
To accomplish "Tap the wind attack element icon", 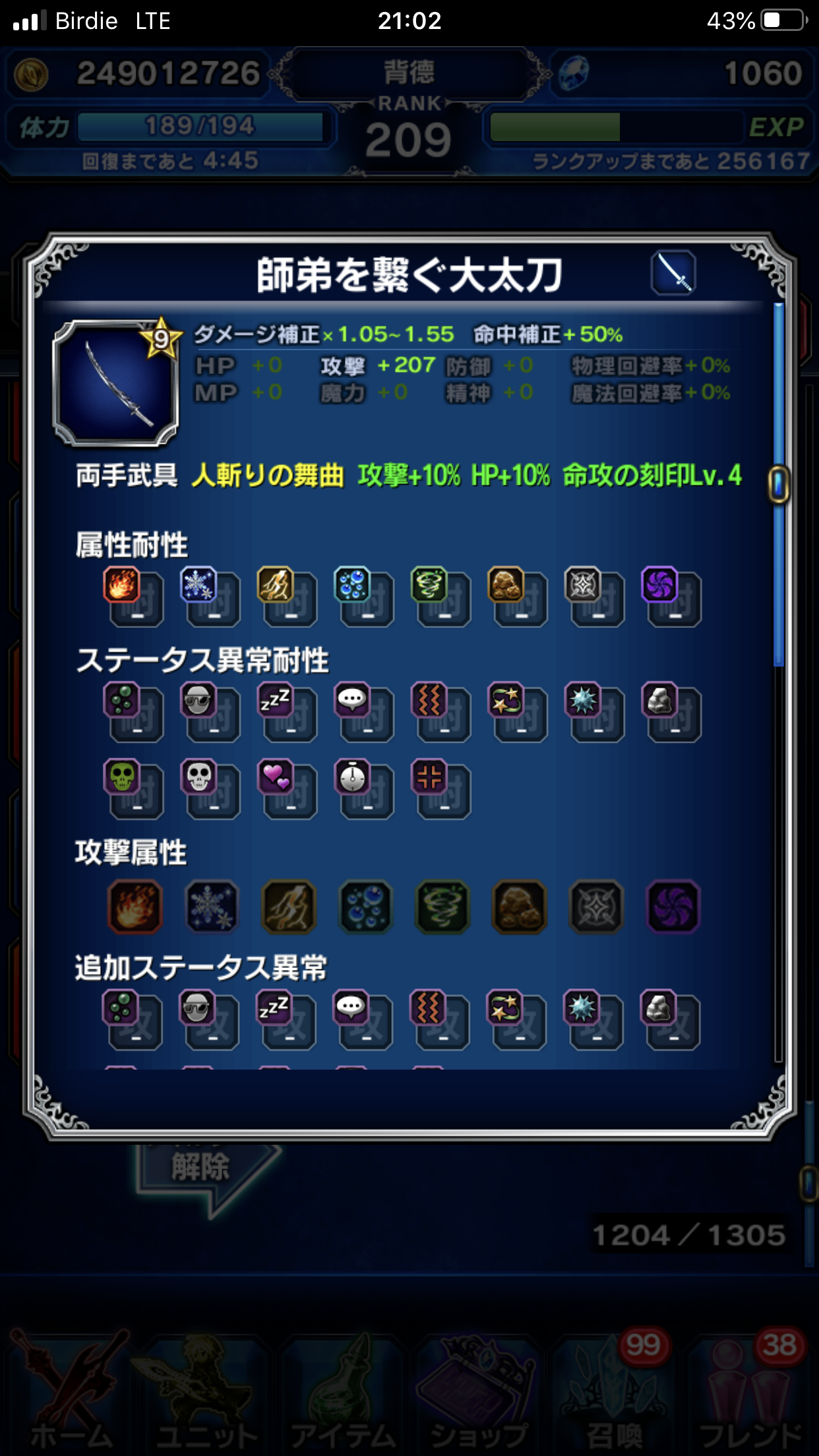I will click(x=442, y=907).
